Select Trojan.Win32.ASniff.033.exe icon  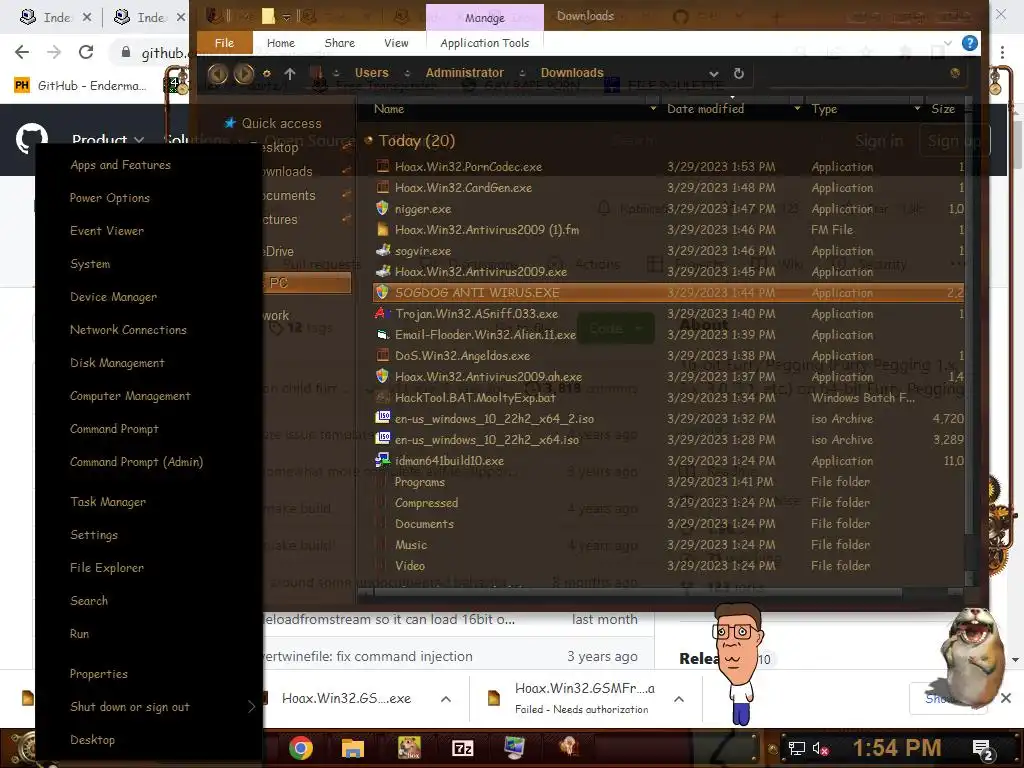pyautogui.click(x=383, y=313)
